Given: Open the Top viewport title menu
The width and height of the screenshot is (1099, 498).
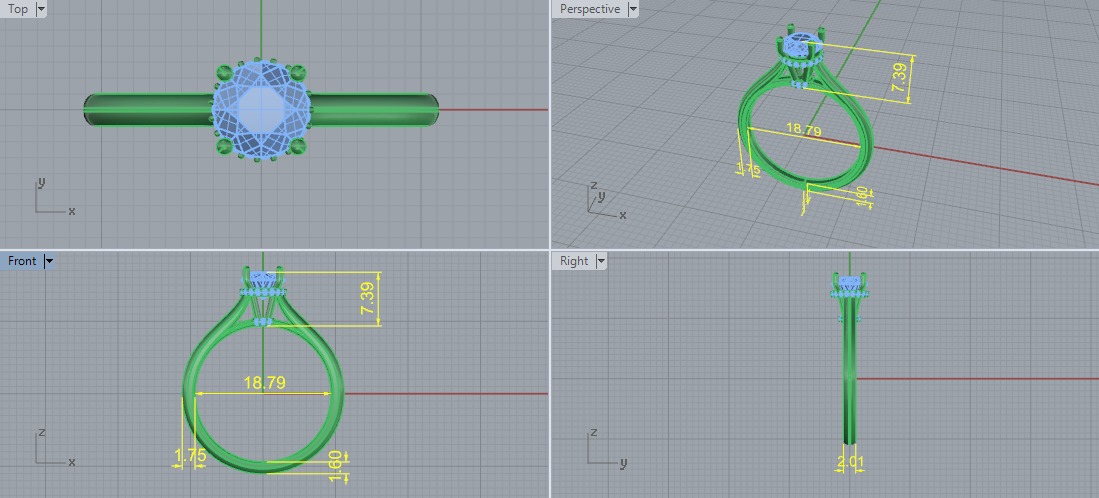Looking at the screenshot, I should point(18,9).
